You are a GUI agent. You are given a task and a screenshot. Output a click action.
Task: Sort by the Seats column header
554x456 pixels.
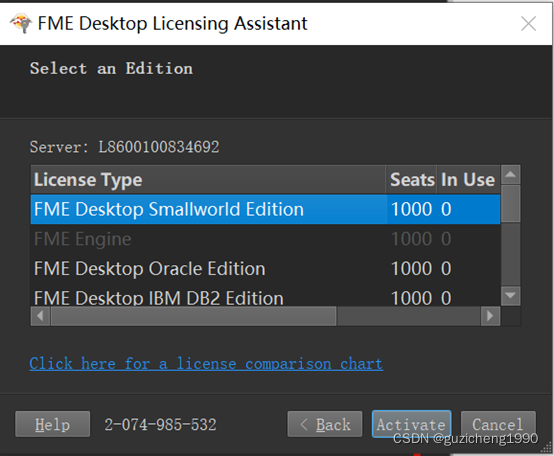click(412, 179)
